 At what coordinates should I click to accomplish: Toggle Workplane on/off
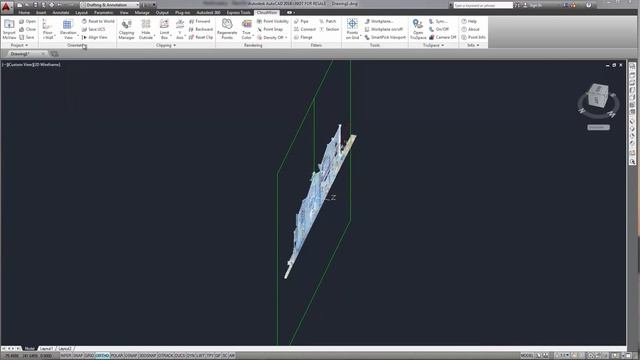click(384, 29)
